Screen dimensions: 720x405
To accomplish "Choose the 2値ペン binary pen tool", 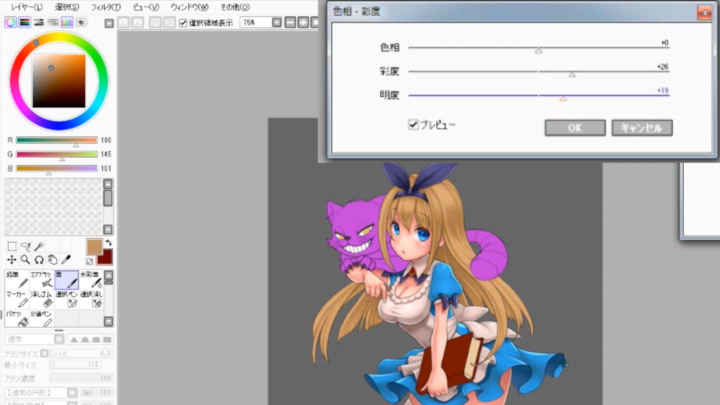I will coord(42,319).
